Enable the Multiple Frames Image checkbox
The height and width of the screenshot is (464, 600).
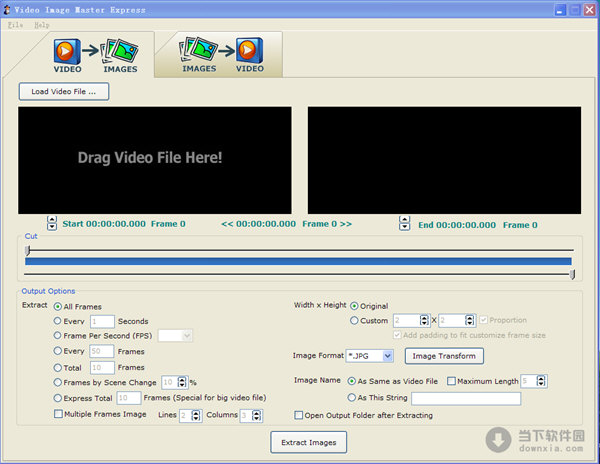57,414
